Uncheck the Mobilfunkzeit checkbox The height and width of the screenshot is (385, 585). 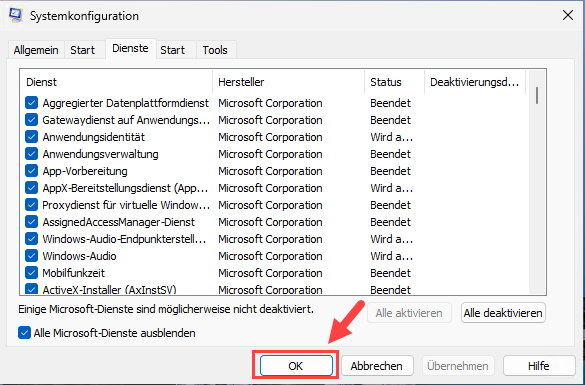(x=31, y=273)
